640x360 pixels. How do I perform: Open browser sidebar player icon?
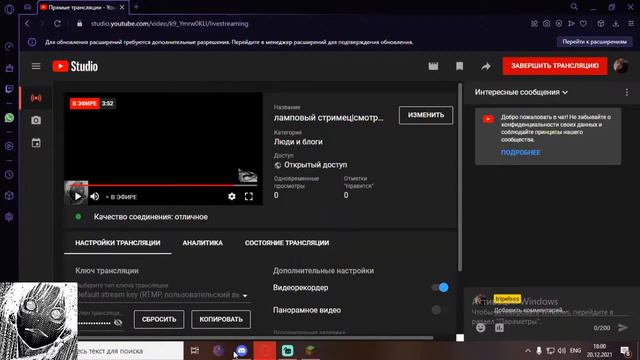pos(9,146)
